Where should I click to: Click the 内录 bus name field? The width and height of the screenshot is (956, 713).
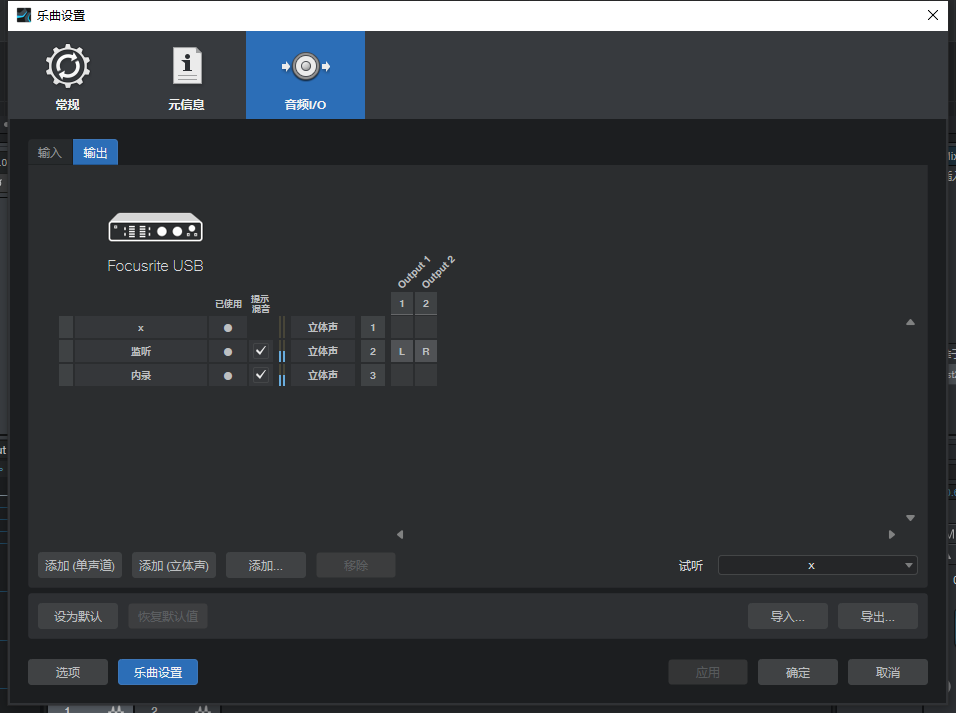(x=140, y=375)
